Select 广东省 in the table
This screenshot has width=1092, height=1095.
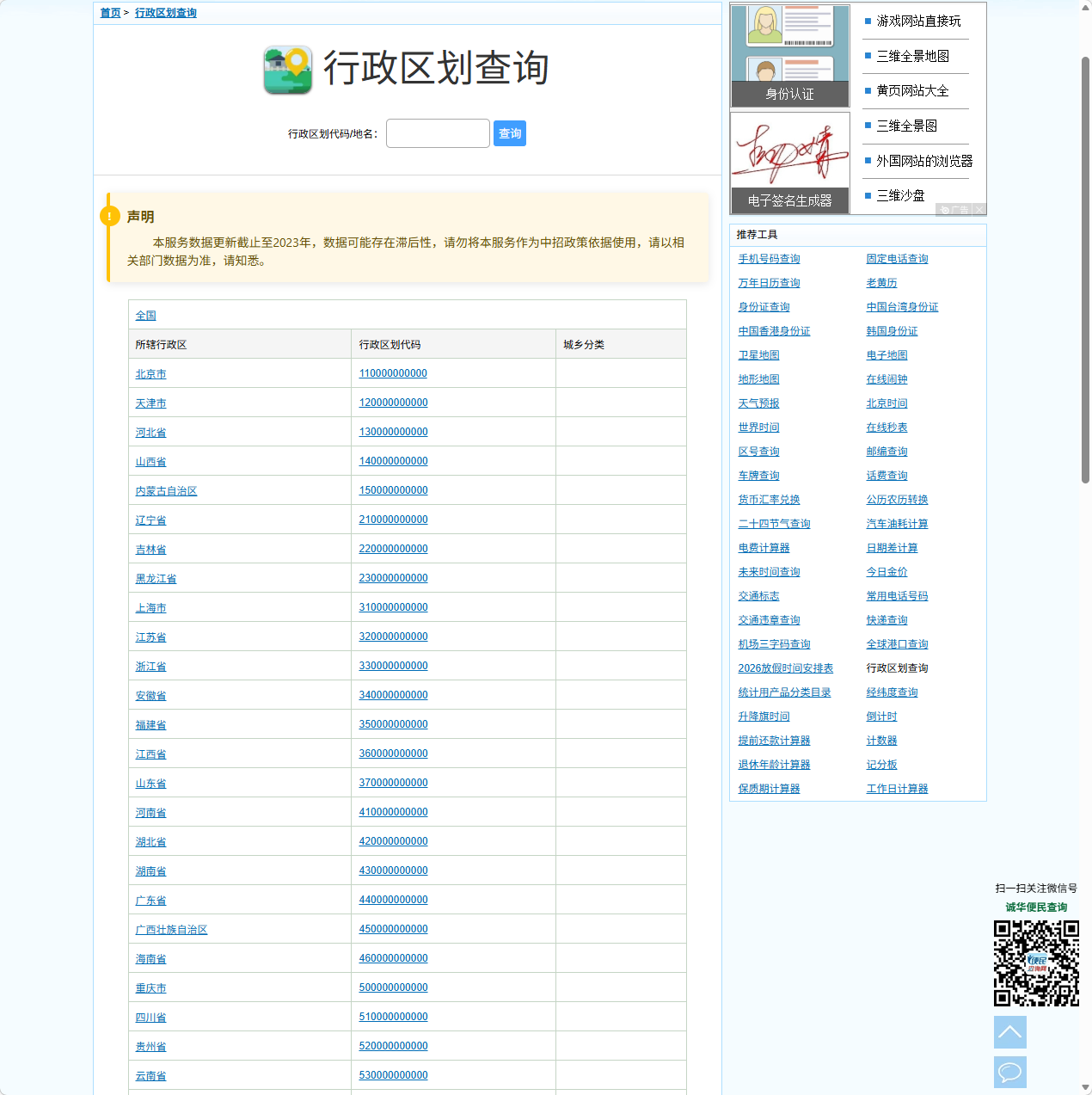(x=150, y=900)
